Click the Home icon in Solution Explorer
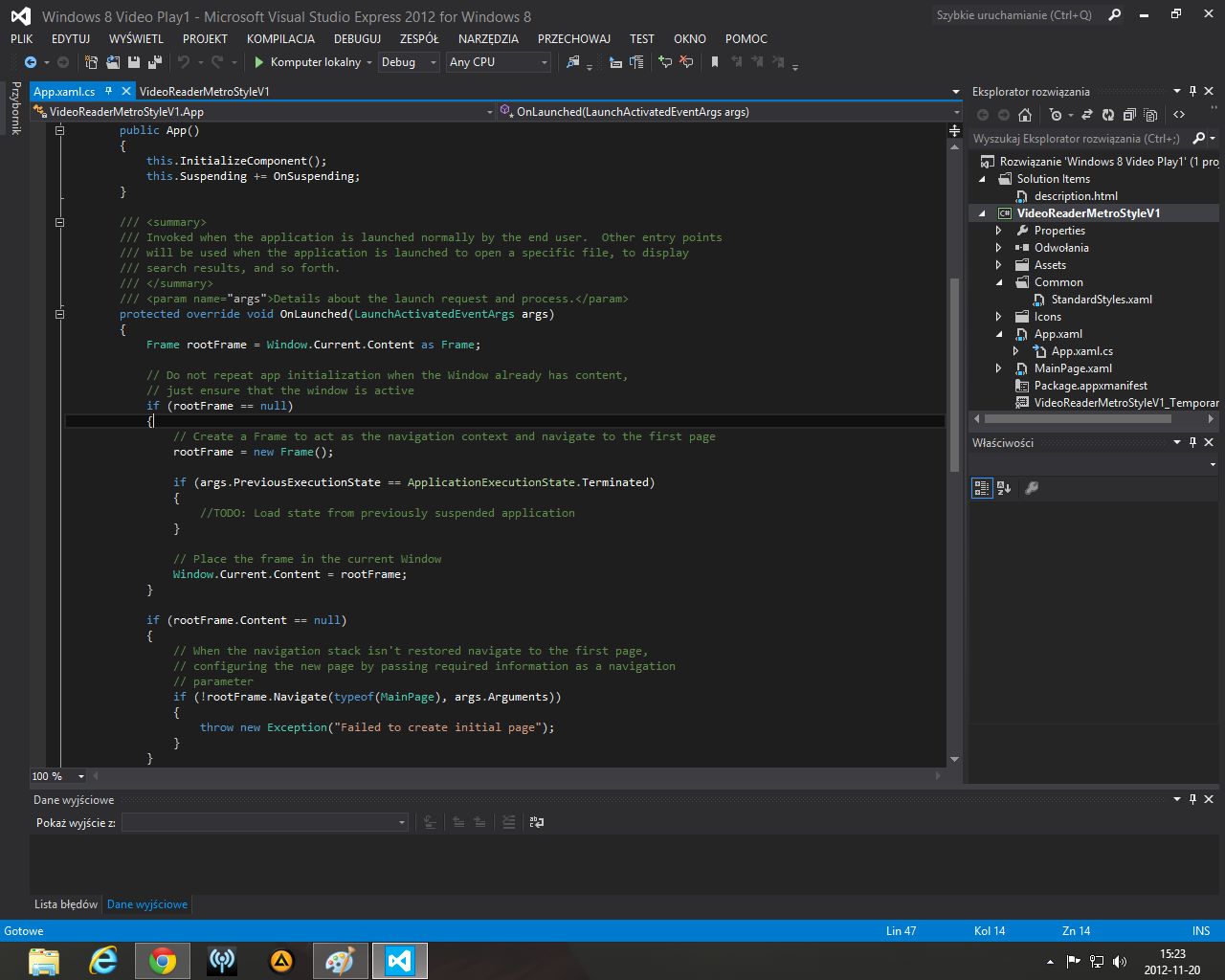The width and height of the screenshot is (1225, 980). click(1025, 115)
